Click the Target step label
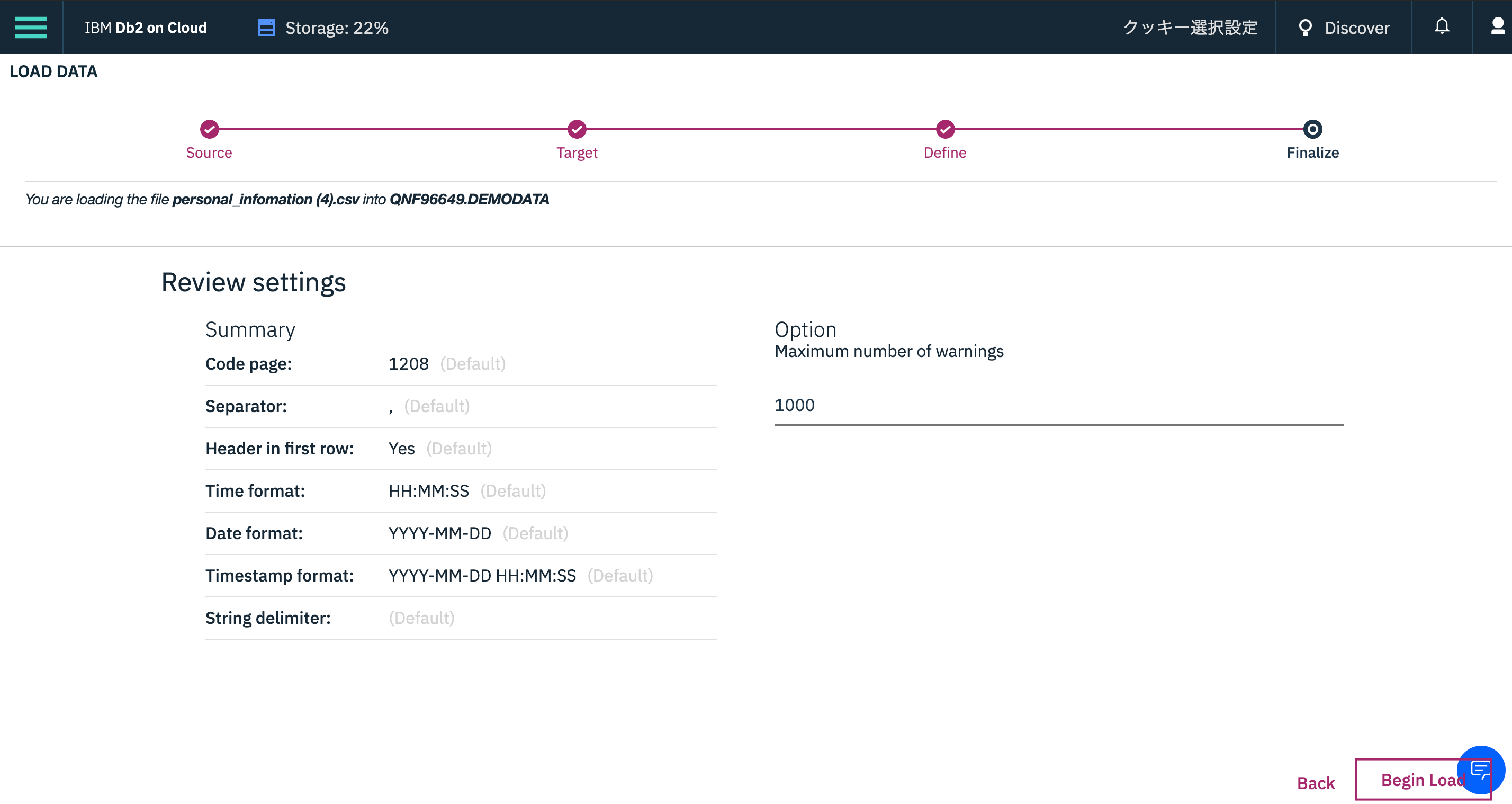Image resolution: width=1512 pixels, height=804 pixels. (577, 153)
